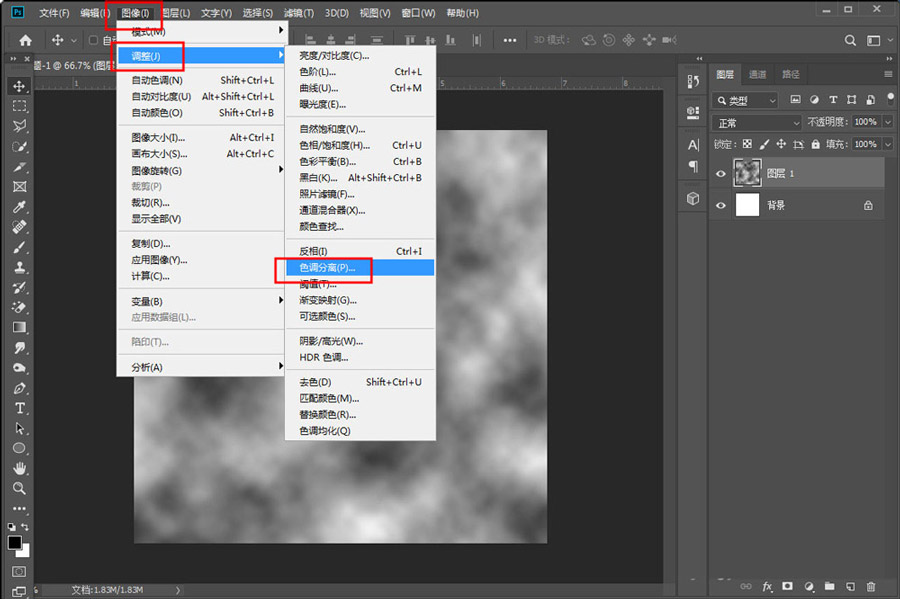The height and width of the screenshot is (599, 900).
Task: Click the Home icon in options bar
Action: click(25, 40)
